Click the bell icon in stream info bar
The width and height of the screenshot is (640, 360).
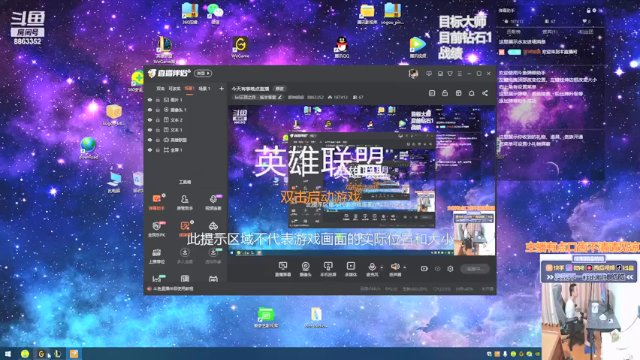[471, 93]
